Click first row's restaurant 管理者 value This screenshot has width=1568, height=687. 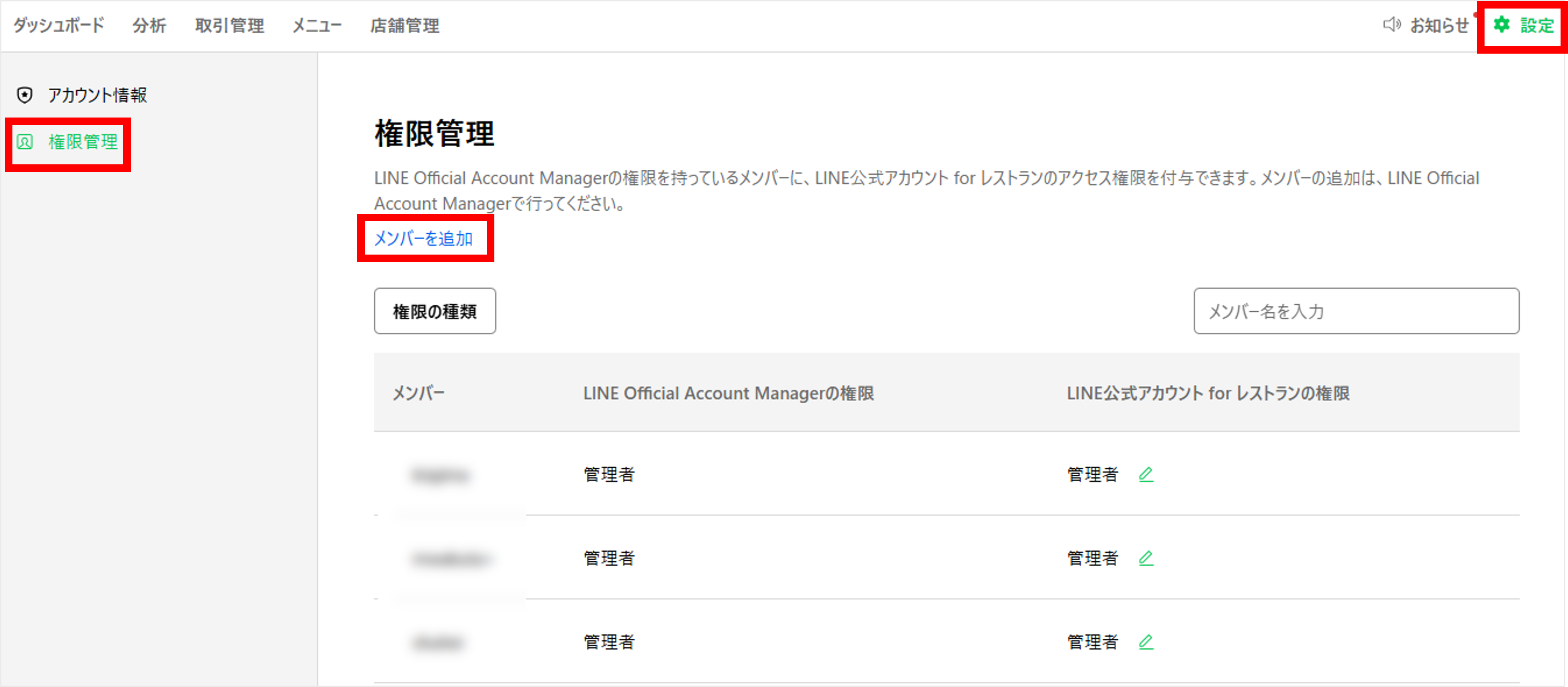(1092, 474)
